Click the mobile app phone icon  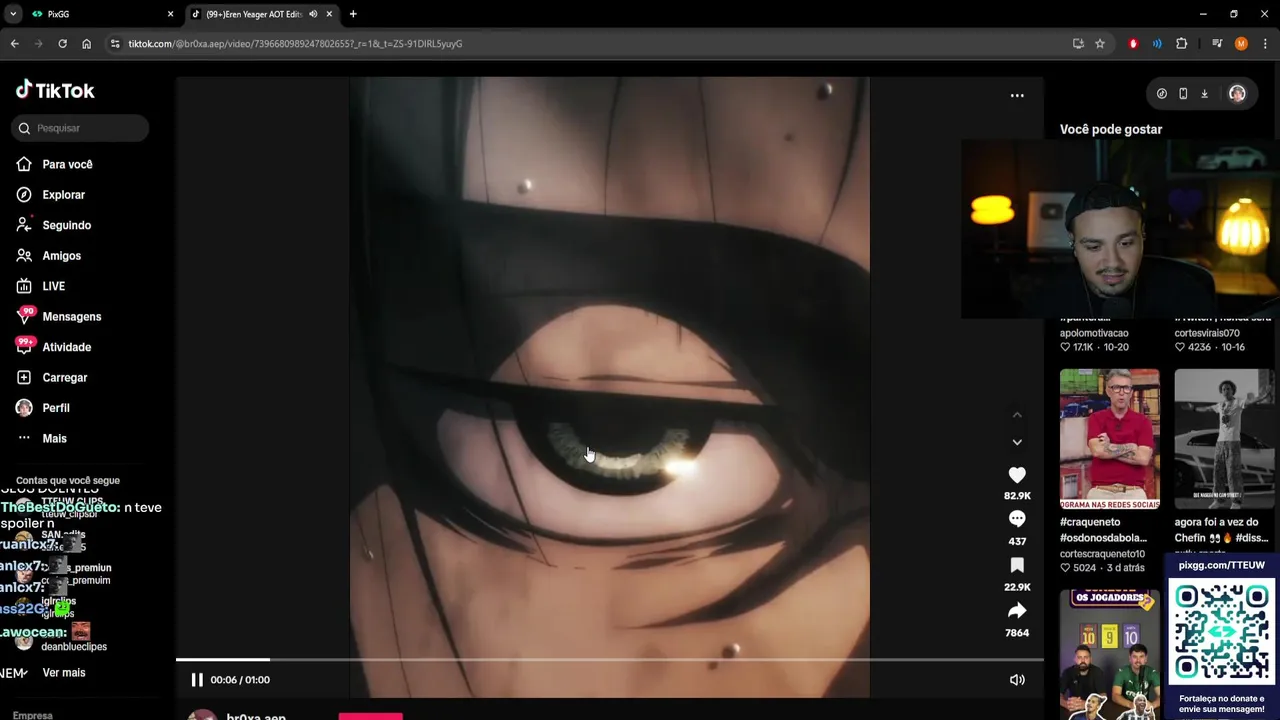[1183, 94]
